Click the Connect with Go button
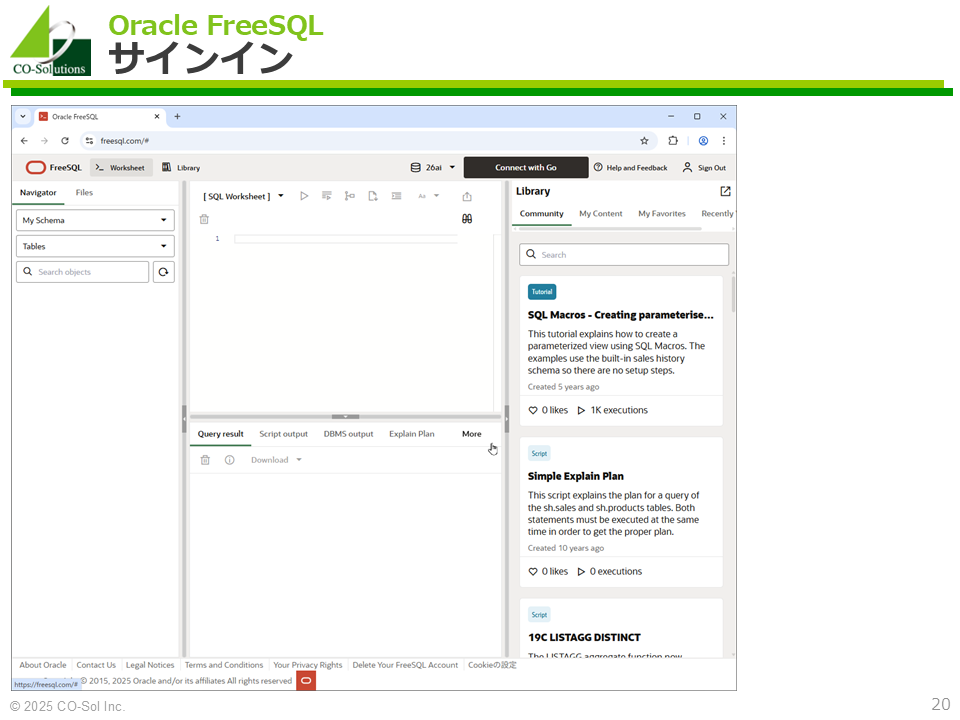Screen dimensions: 960x720 coord(525,168)
